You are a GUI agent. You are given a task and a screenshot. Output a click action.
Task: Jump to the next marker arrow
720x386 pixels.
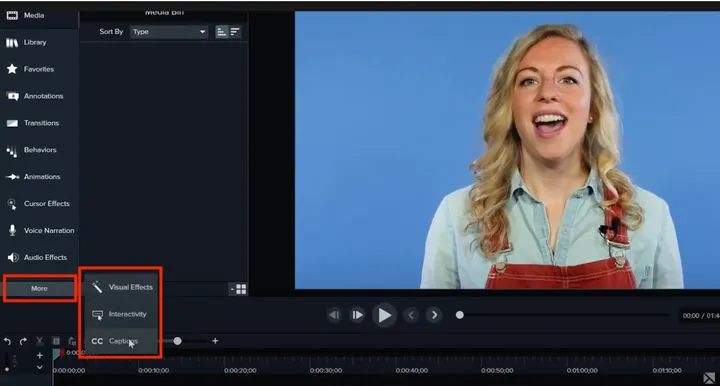pos(434,315)
